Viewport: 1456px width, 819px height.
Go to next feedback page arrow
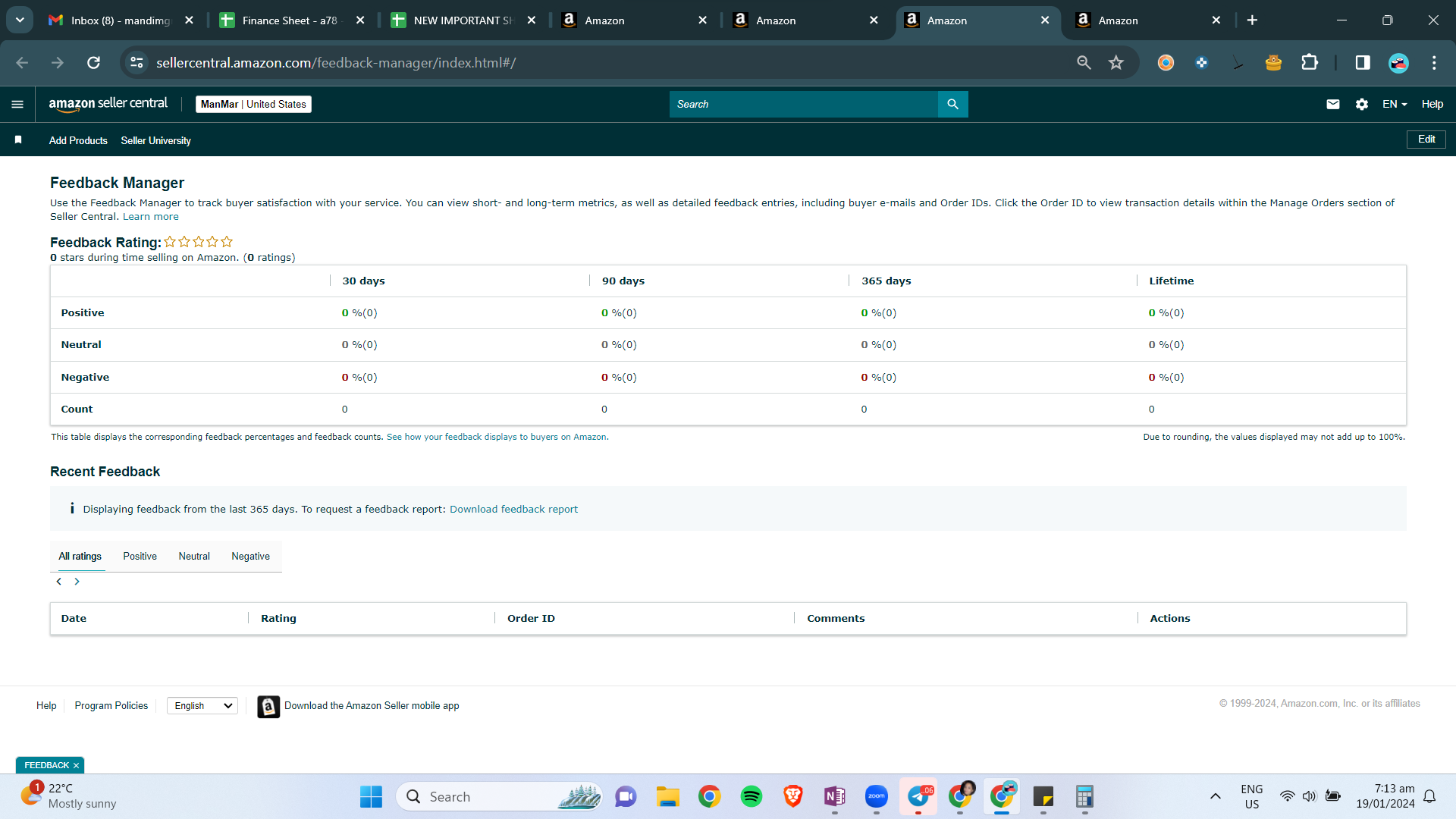click(x=77, y=582)
